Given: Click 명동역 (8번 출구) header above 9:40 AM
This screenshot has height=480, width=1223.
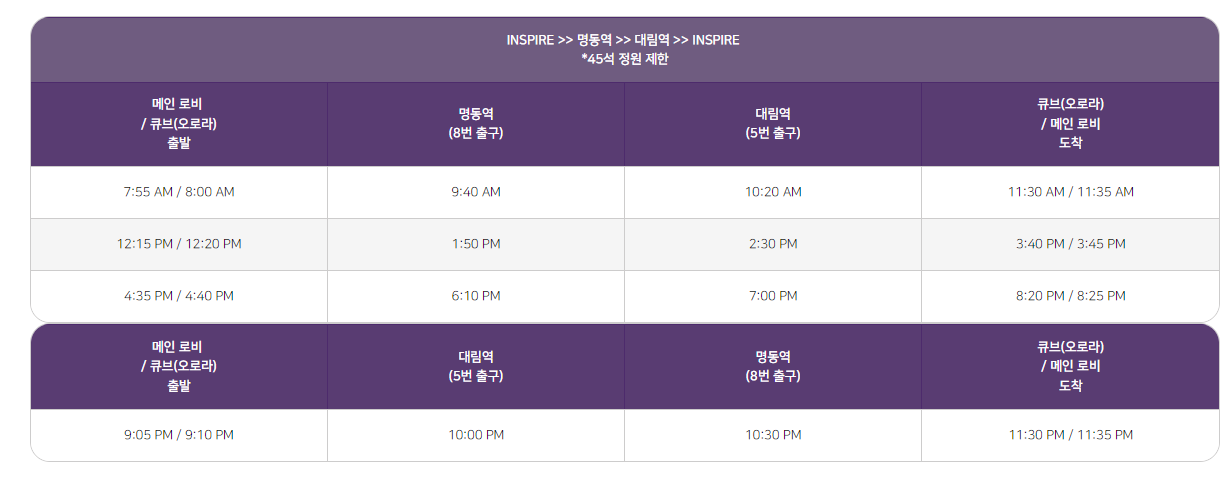Looking at the screenshot, I should click(476, 124).
